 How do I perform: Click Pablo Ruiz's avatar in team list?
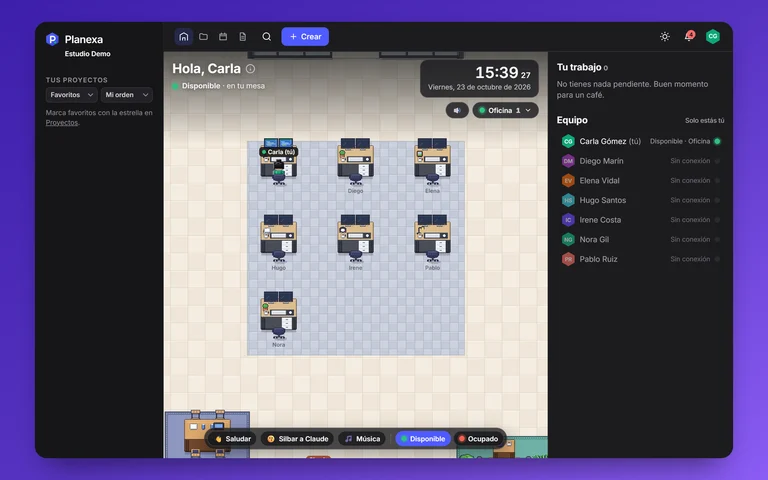point(568,259)
